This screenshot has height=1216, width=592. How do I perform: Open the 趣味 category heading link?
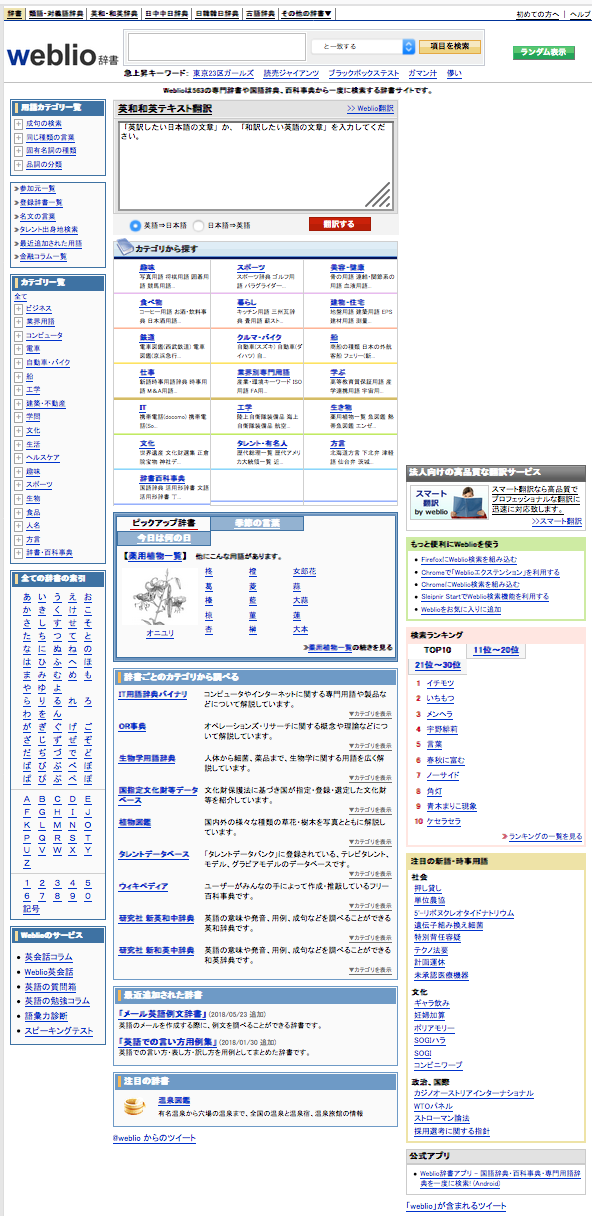point(147,267)
